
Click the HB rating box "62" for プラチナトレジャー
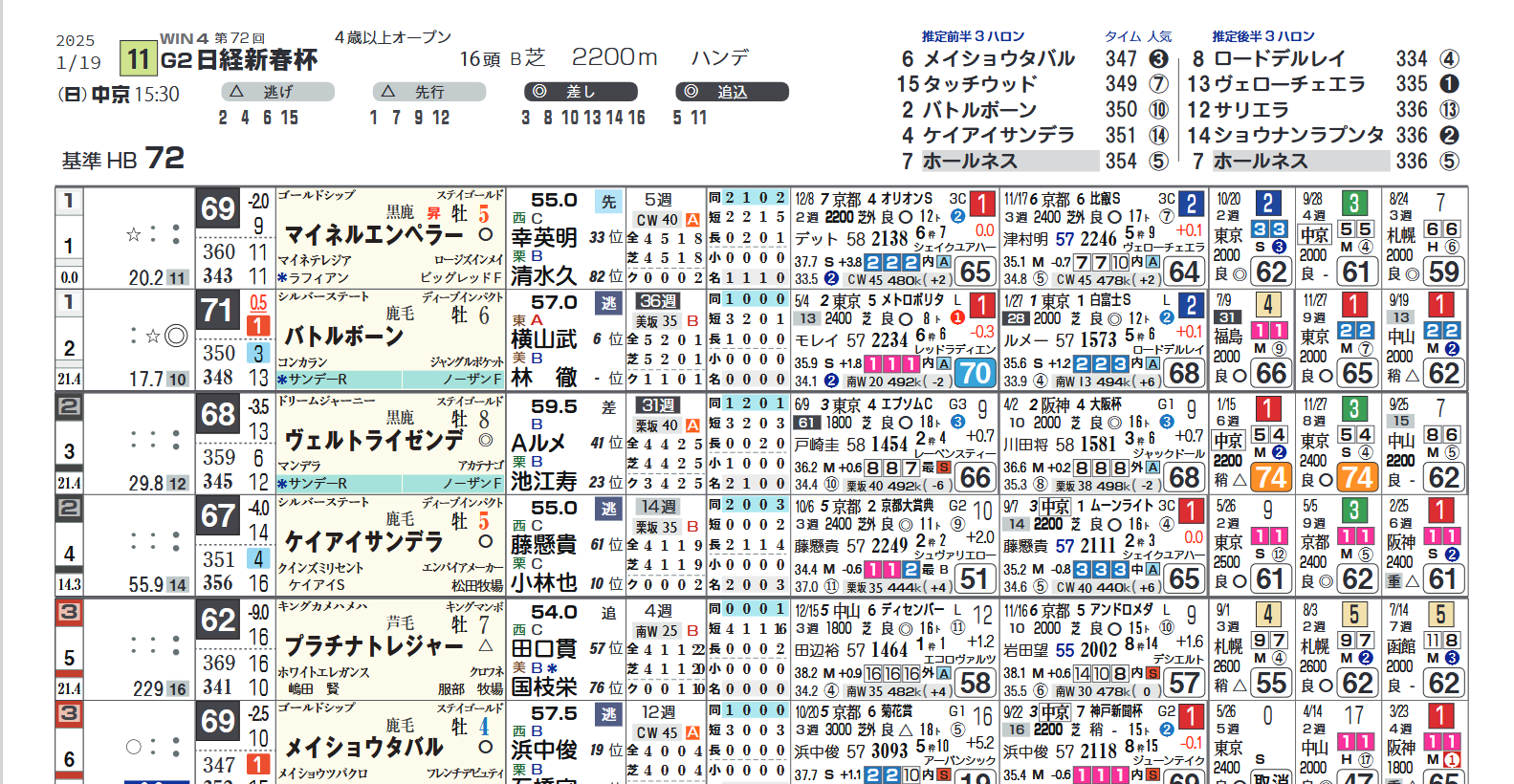coord(217,621)
